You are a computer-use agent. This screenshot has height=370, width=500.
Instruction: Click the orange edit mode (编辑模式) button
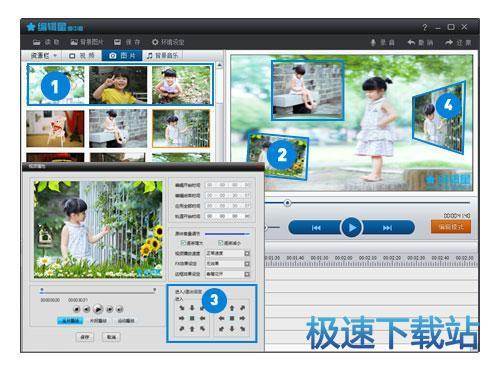(x=451, y=227)
